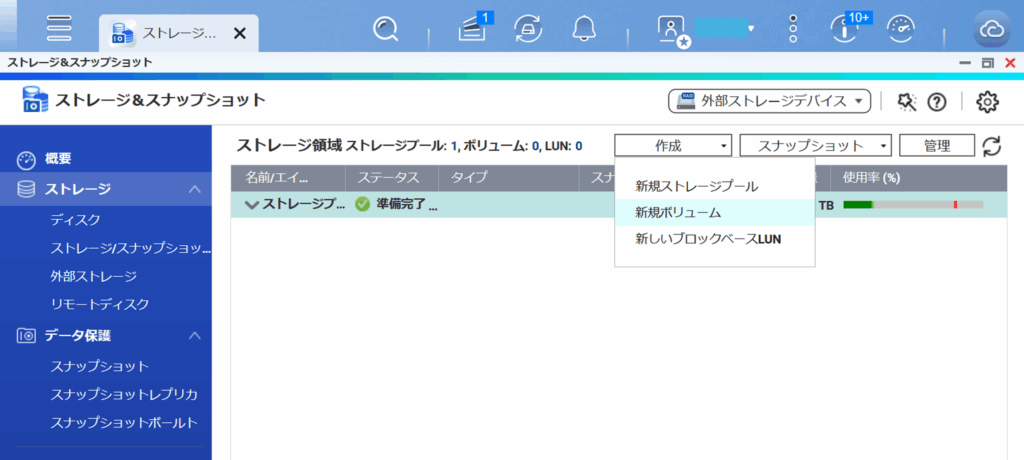Click the refresh icon beside 管理

coord(991,146)
